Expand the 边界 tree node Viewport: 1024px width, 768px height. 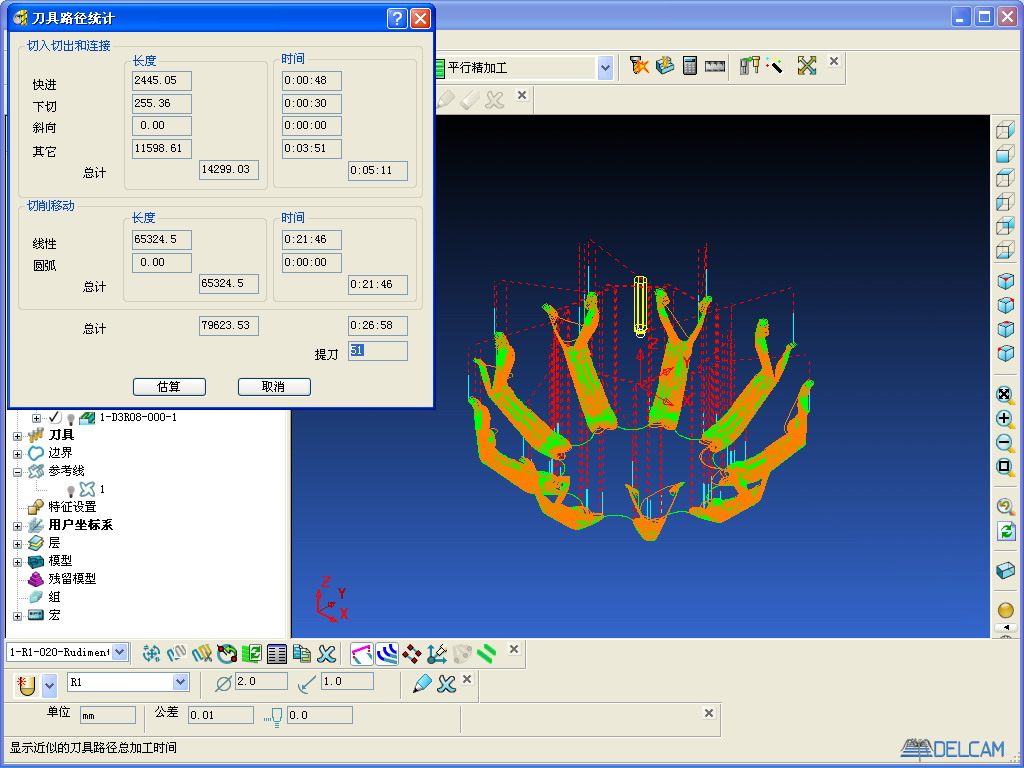(18, 453)
